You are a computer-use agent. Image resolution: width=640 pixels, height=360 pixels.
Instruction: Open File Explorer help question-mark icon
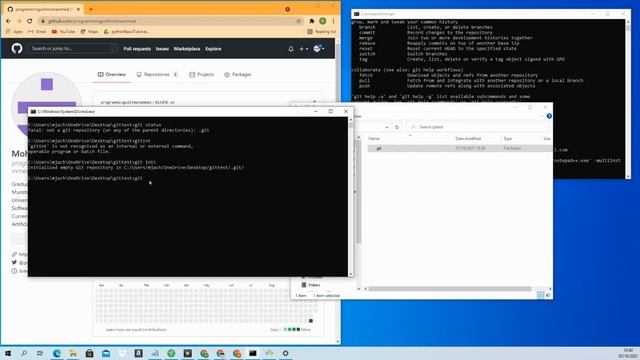[x=549, y=116]
